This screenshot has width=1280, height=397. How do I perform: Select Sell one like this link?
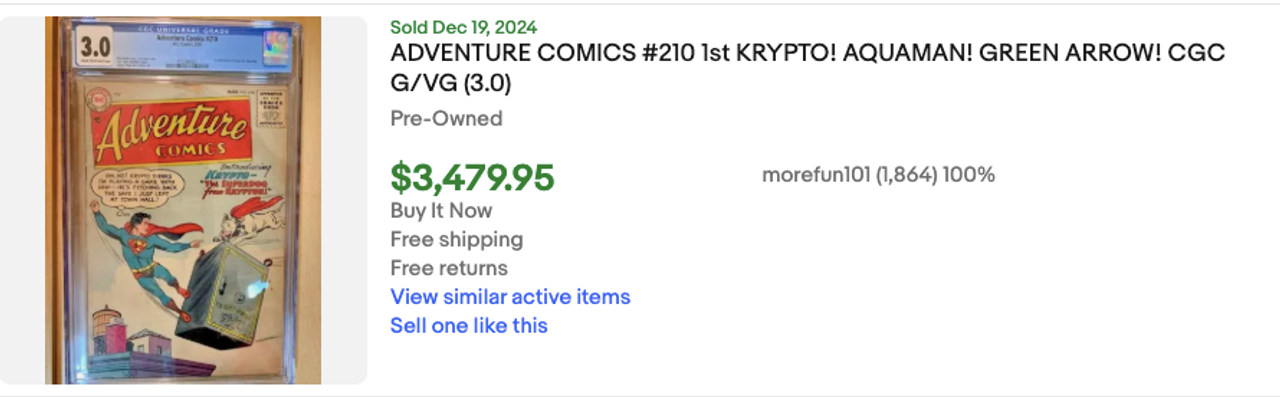[x=469, y=326]
